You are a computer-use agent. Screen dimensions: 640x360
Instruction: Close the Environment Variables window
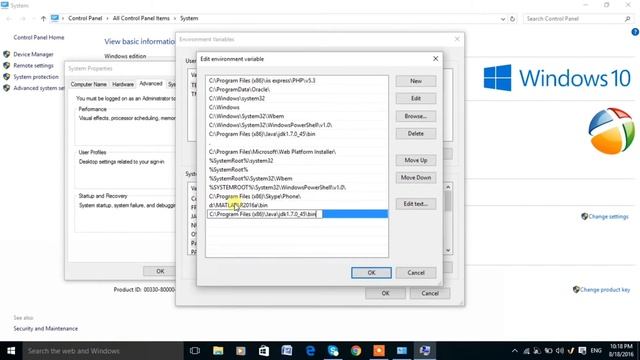[x=457, y=39]
